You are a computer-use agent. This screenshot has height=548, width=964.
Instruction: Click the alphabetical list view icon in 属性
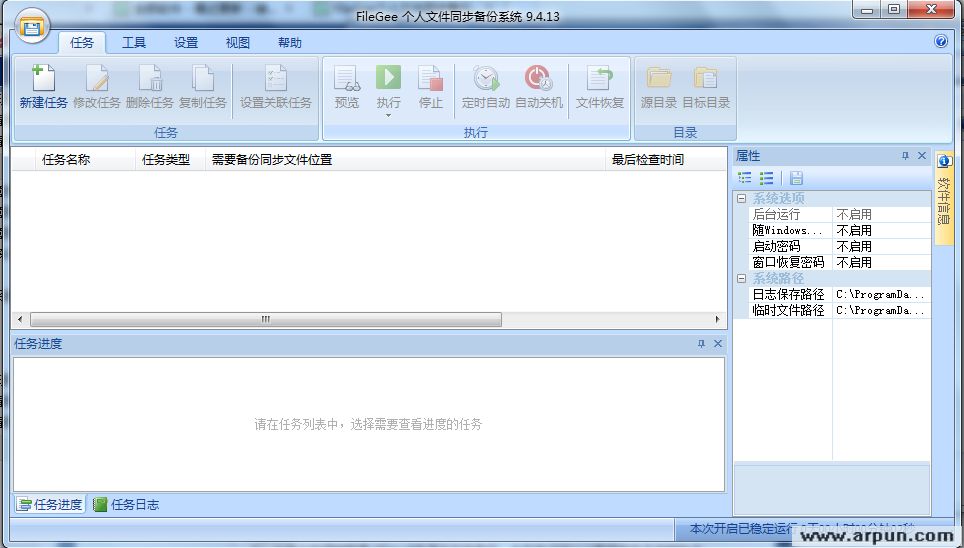click(x=767, y=178)
